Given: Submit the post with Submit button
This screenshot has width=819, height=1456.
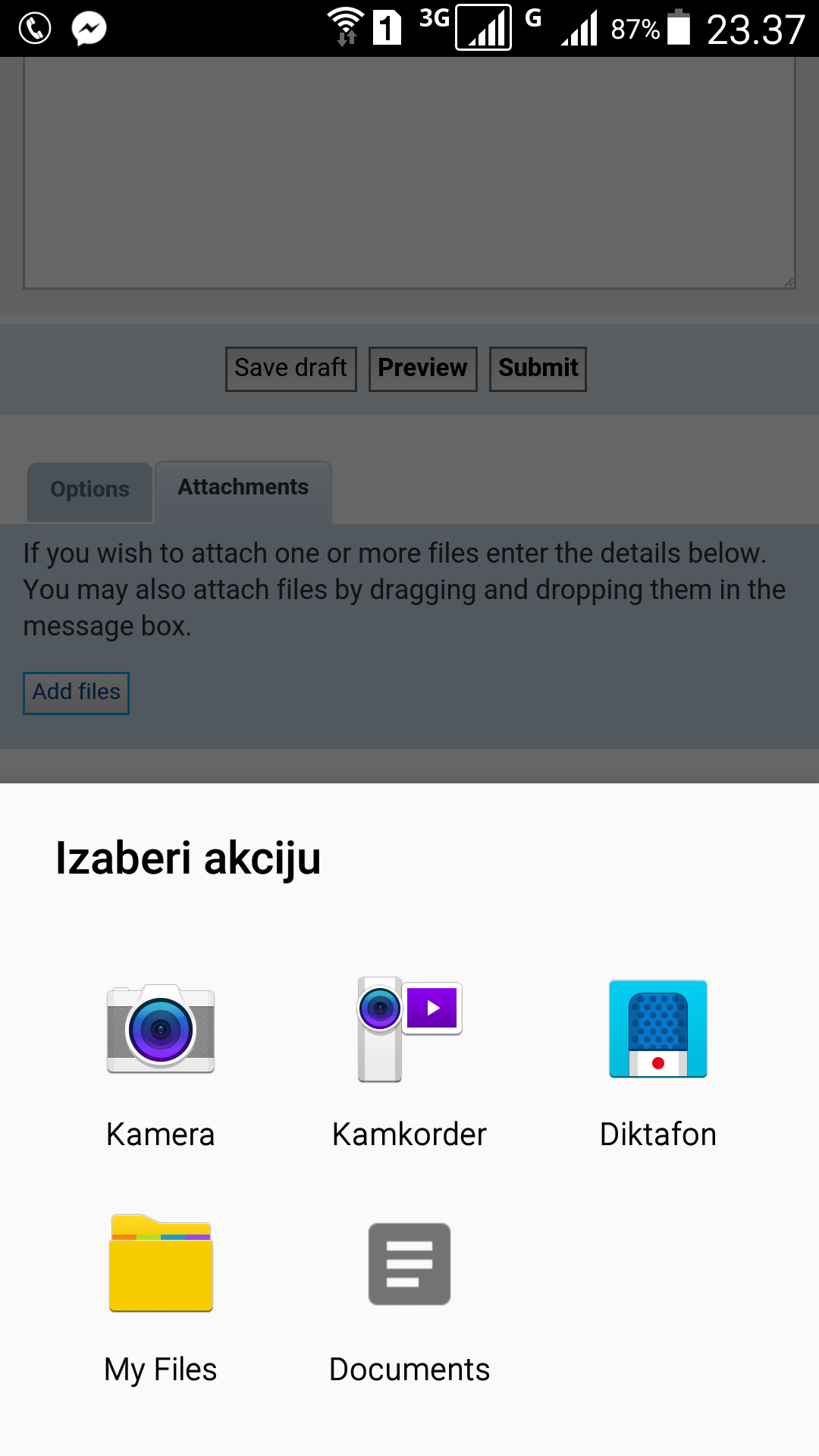Looking at the screenshot, I should click(538, 369).
